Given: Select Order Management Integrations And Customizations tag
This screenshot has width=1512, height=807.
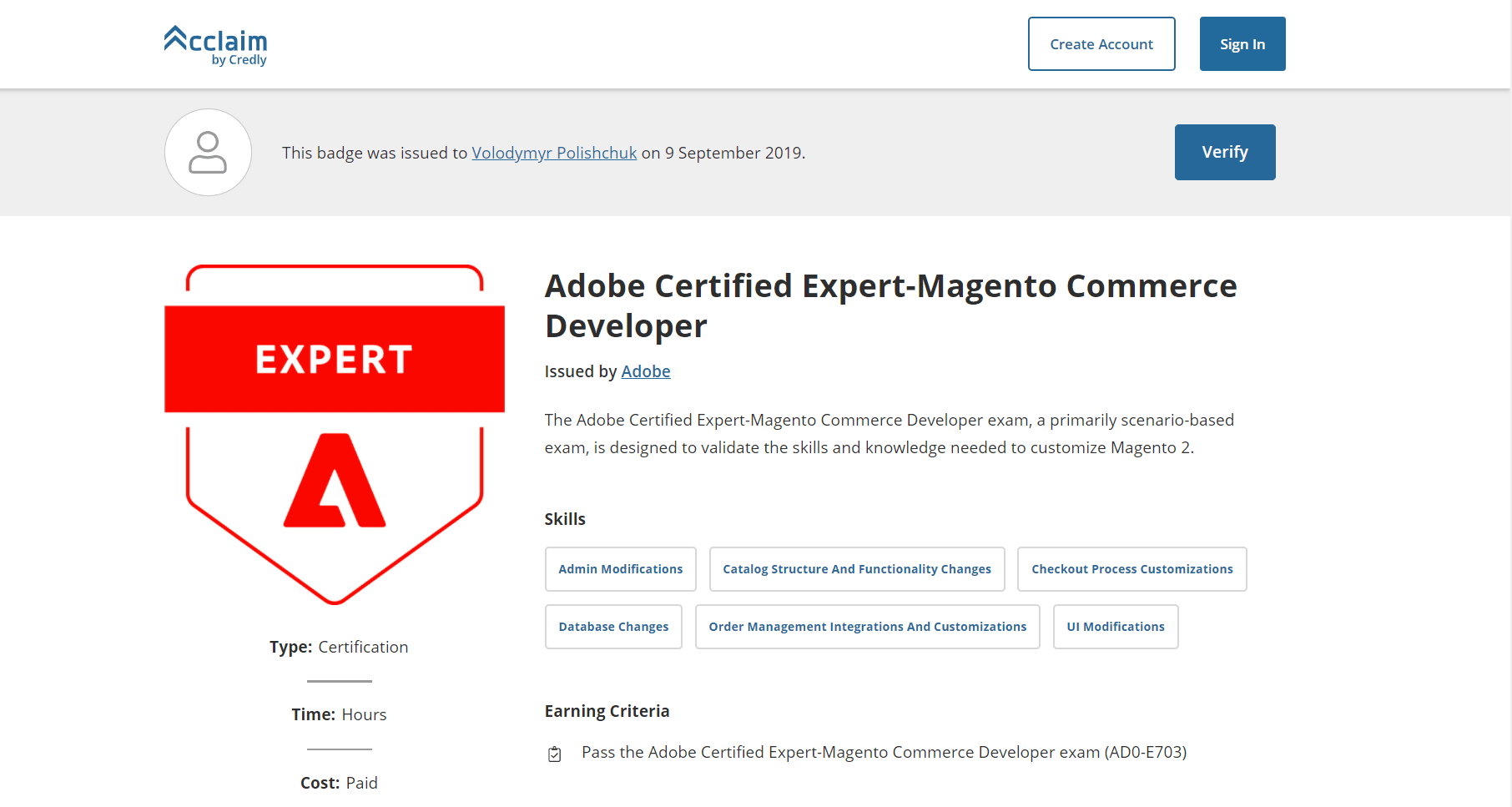Looking at the screenshot, I should [868, 627].
